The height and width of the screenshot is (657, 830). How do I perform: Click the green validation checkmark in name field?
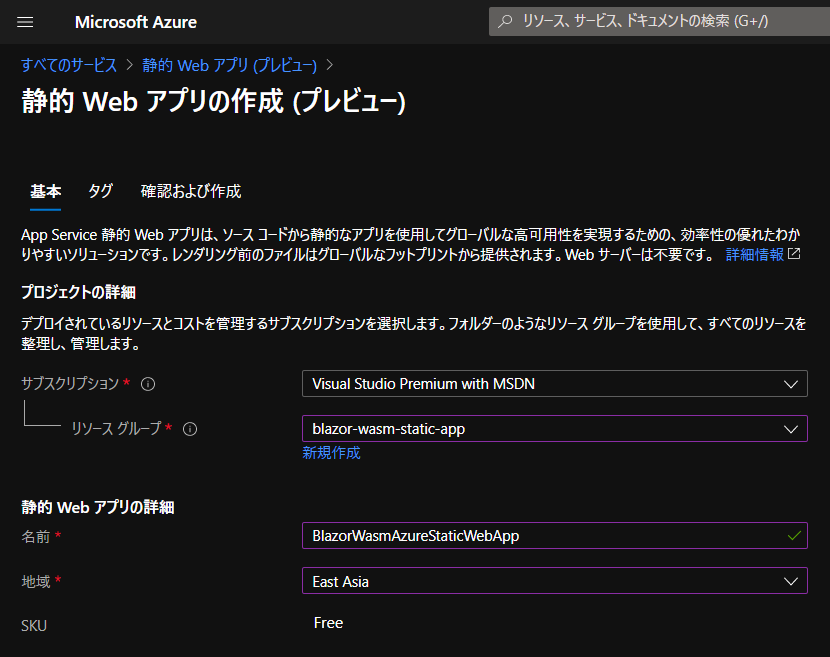pyautogui.click(x=794, y=536)
